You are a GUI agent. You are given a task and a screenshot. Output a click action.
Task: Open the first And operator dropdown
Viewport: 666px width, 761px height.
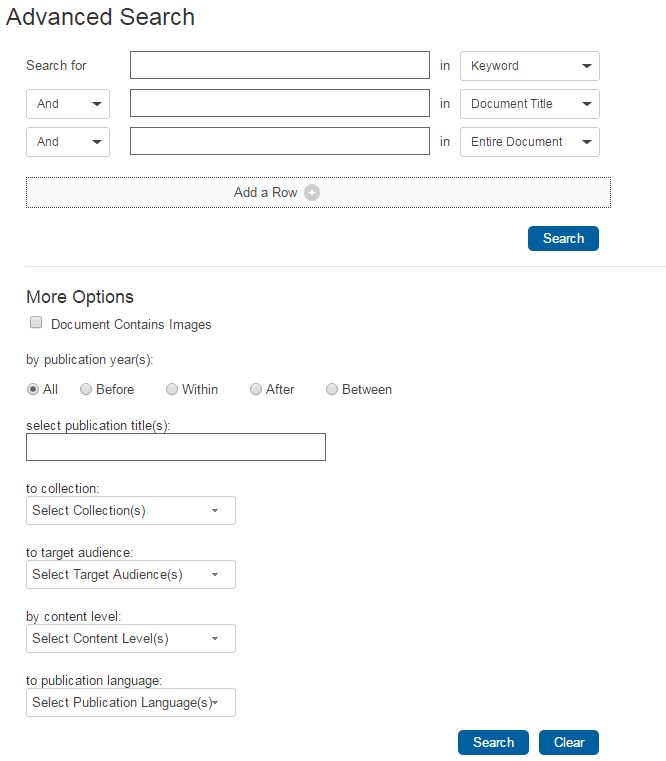click(67, 104)
